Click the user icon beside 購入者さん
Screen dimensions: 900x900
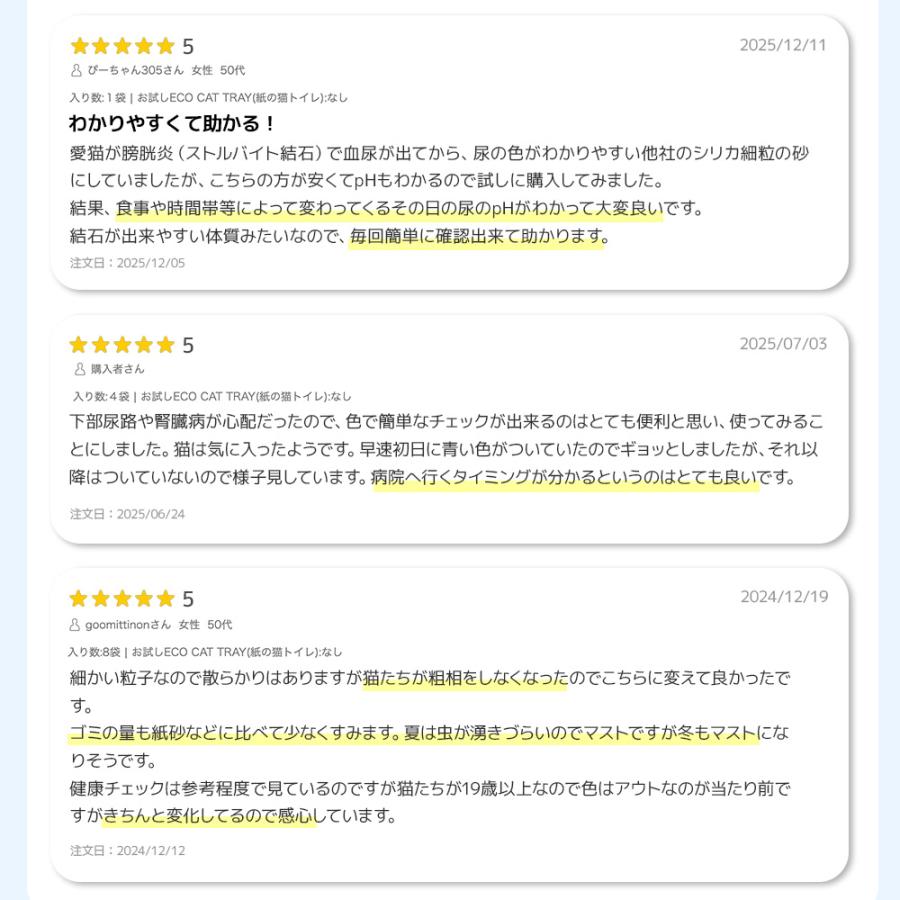pos(79,369)
